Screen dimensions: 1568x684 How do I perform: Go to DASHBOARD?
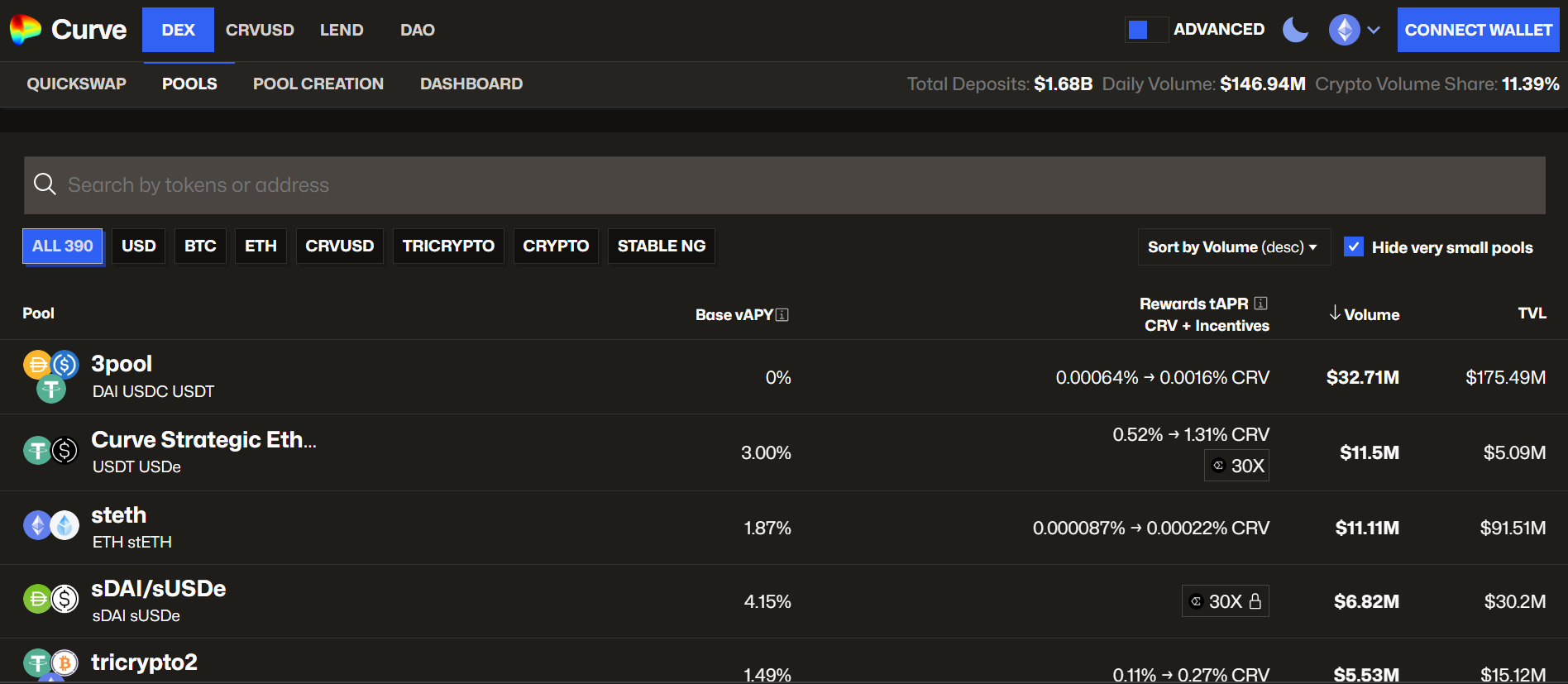coord(471,84)
